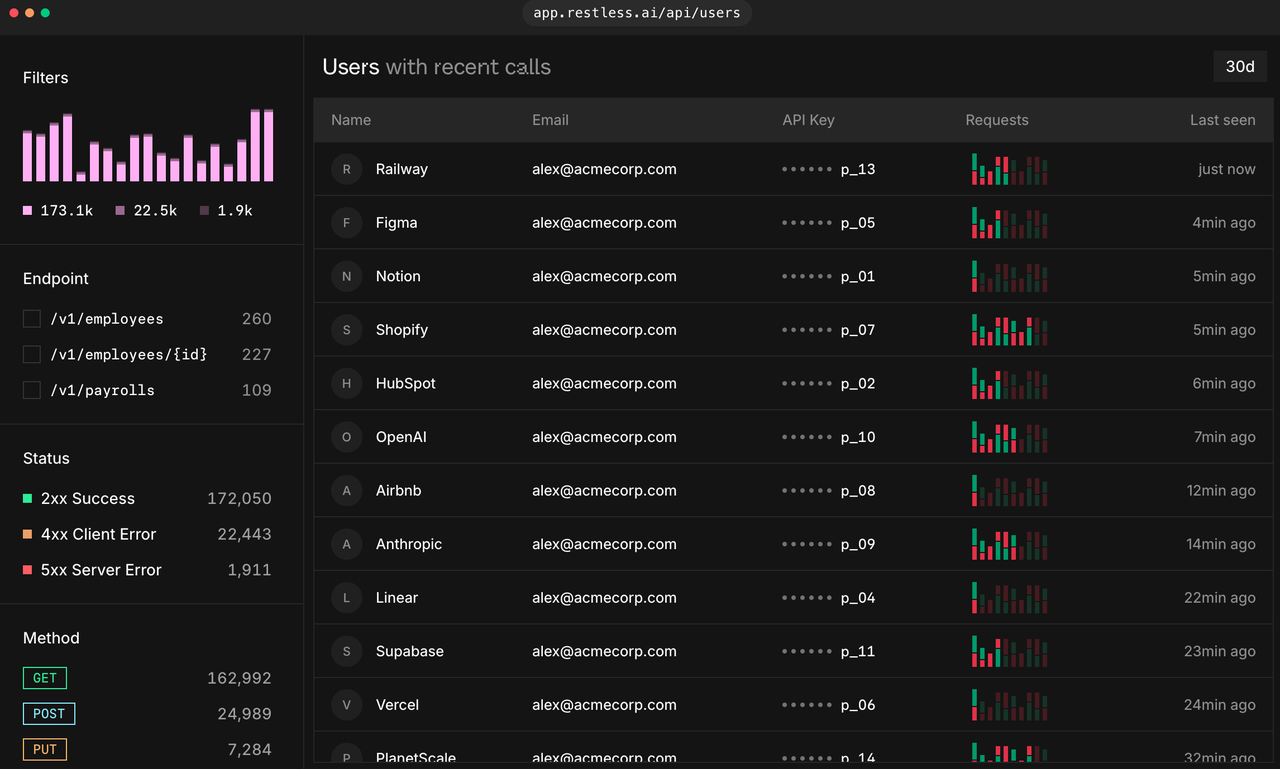Sort by the API Key column header
The width and height of the screenshot is (1280, 769).
[x=808, y=120]
